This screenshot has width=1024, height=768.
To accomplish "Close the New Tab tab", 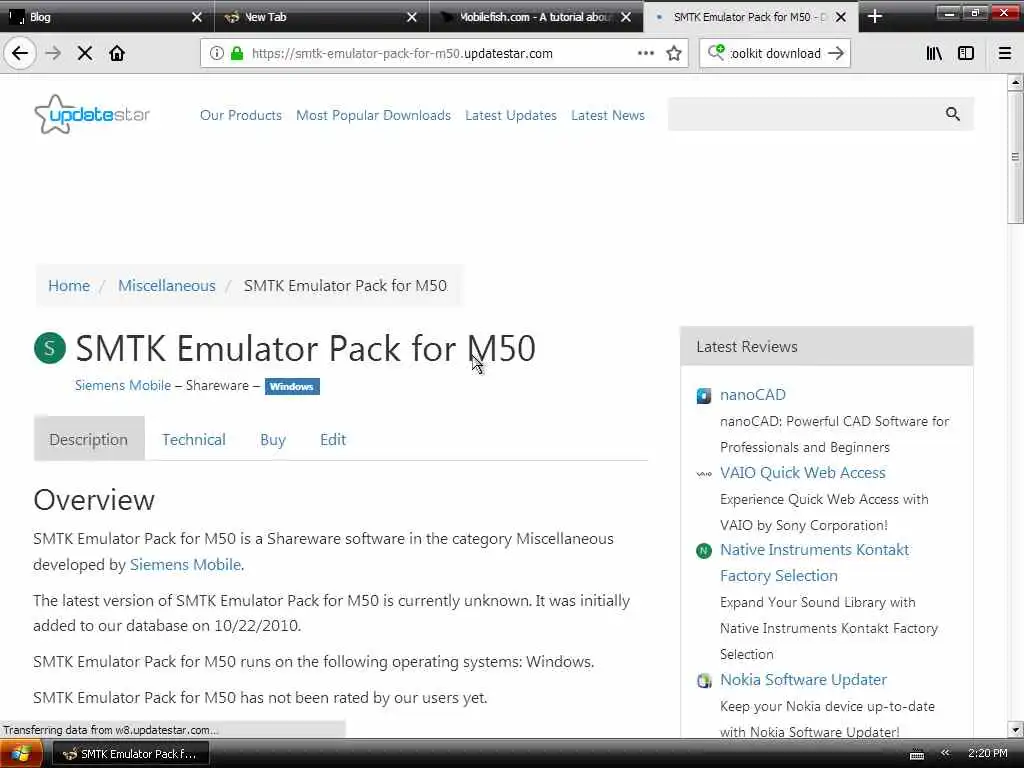I will pos(411,17).
